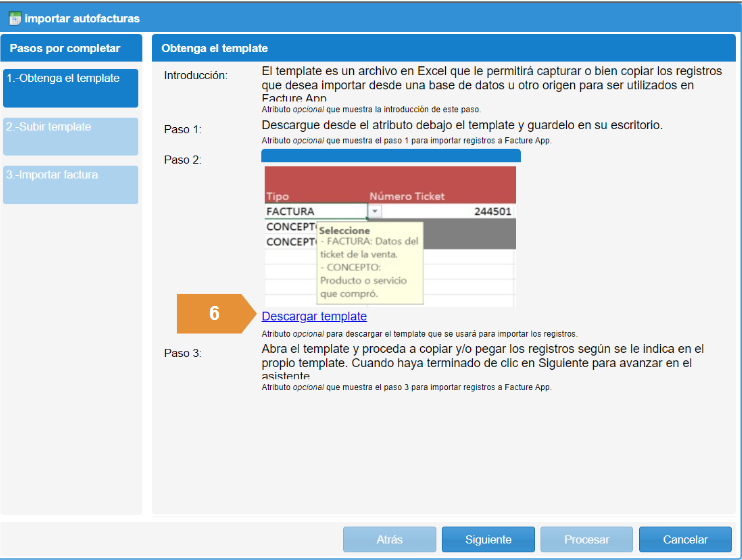
Task: Click the FACTURA cell in the template preview
Action: point(313,212)
